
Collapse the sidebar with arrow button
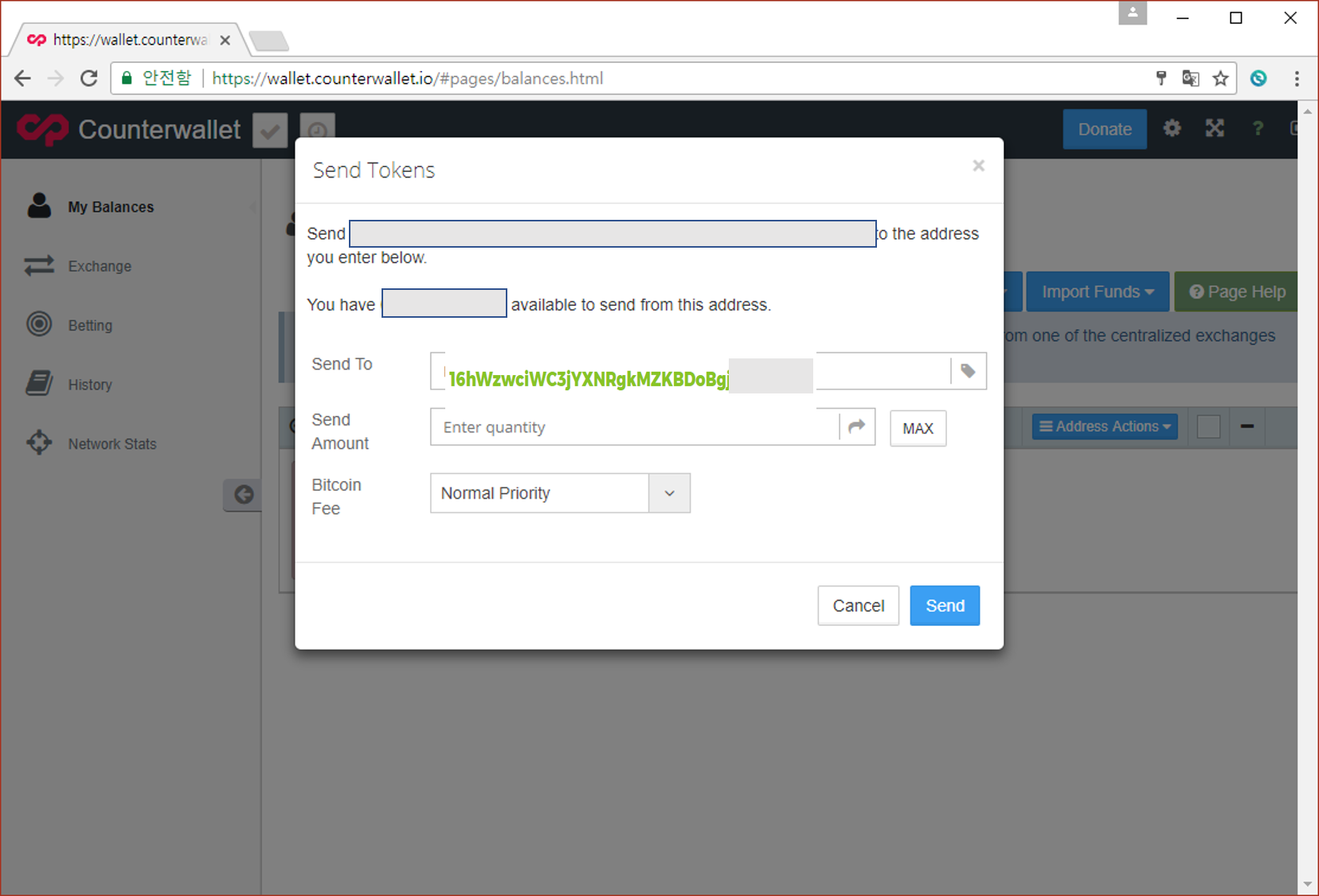click(243, 495)
